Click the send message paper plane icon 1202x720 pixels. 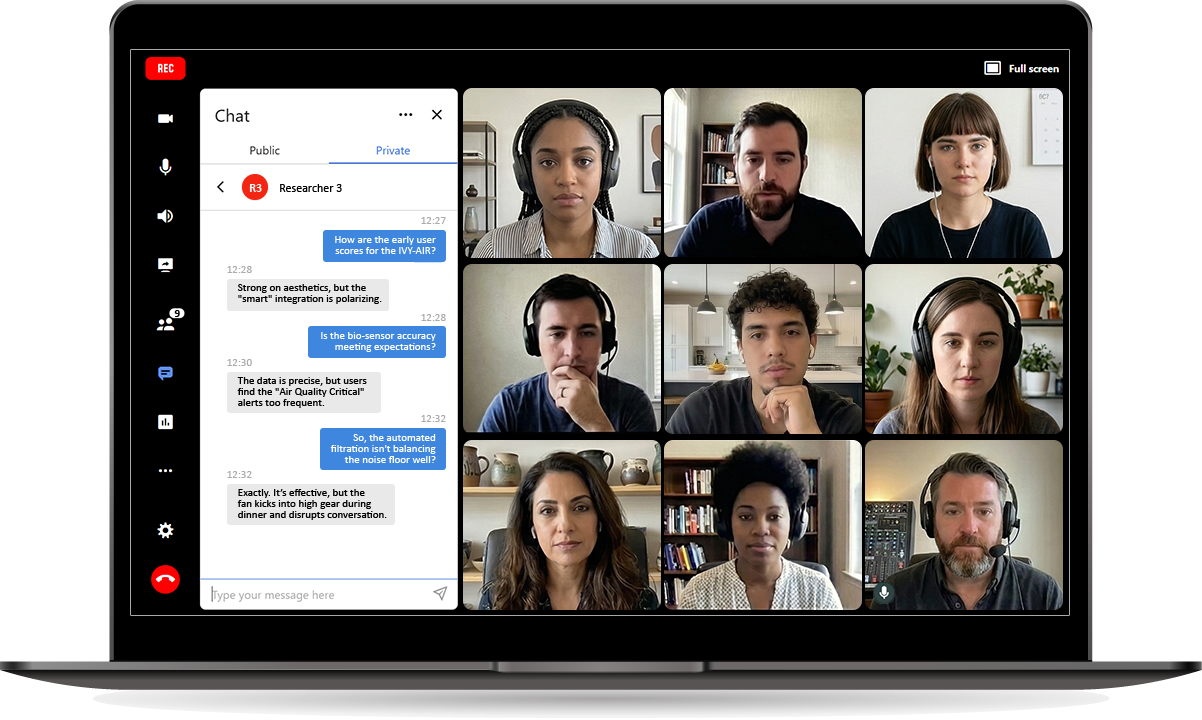[x=440, y=594]
